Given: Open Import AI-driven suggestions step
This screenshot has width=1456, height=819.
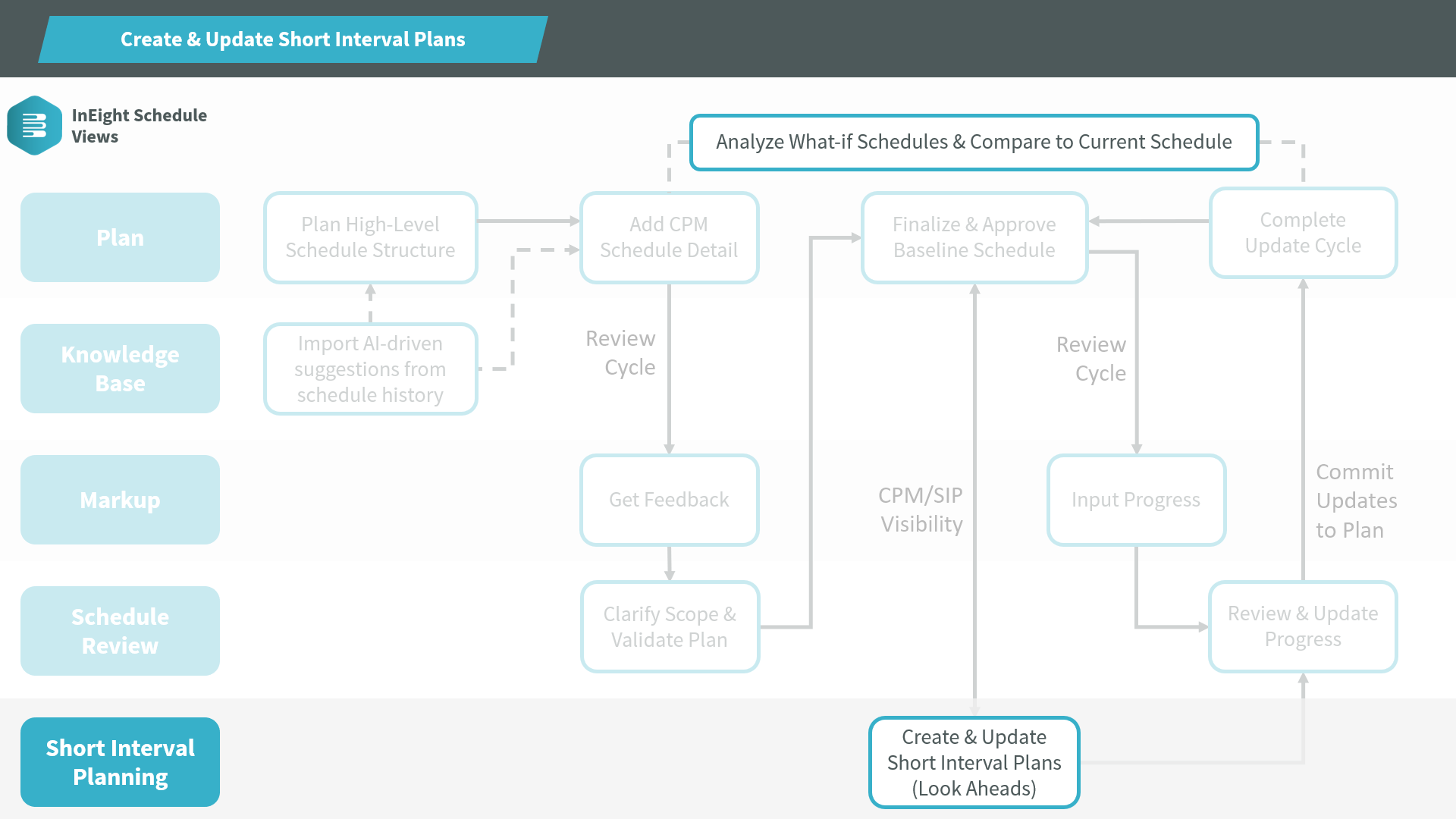Looking at the screenshot, I should coord(370,369).
